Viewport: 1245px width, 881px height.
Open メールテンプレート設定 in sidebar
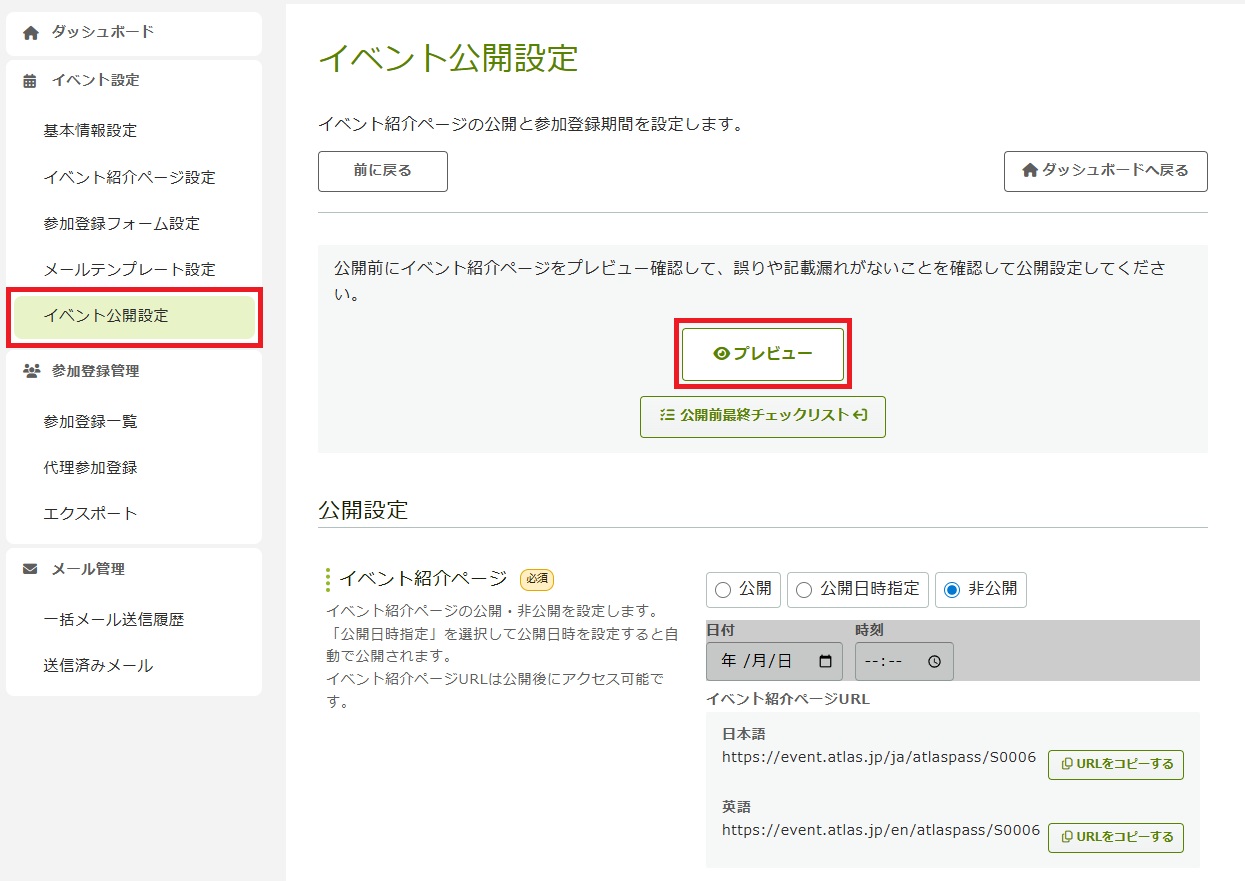tap(129, 270)
